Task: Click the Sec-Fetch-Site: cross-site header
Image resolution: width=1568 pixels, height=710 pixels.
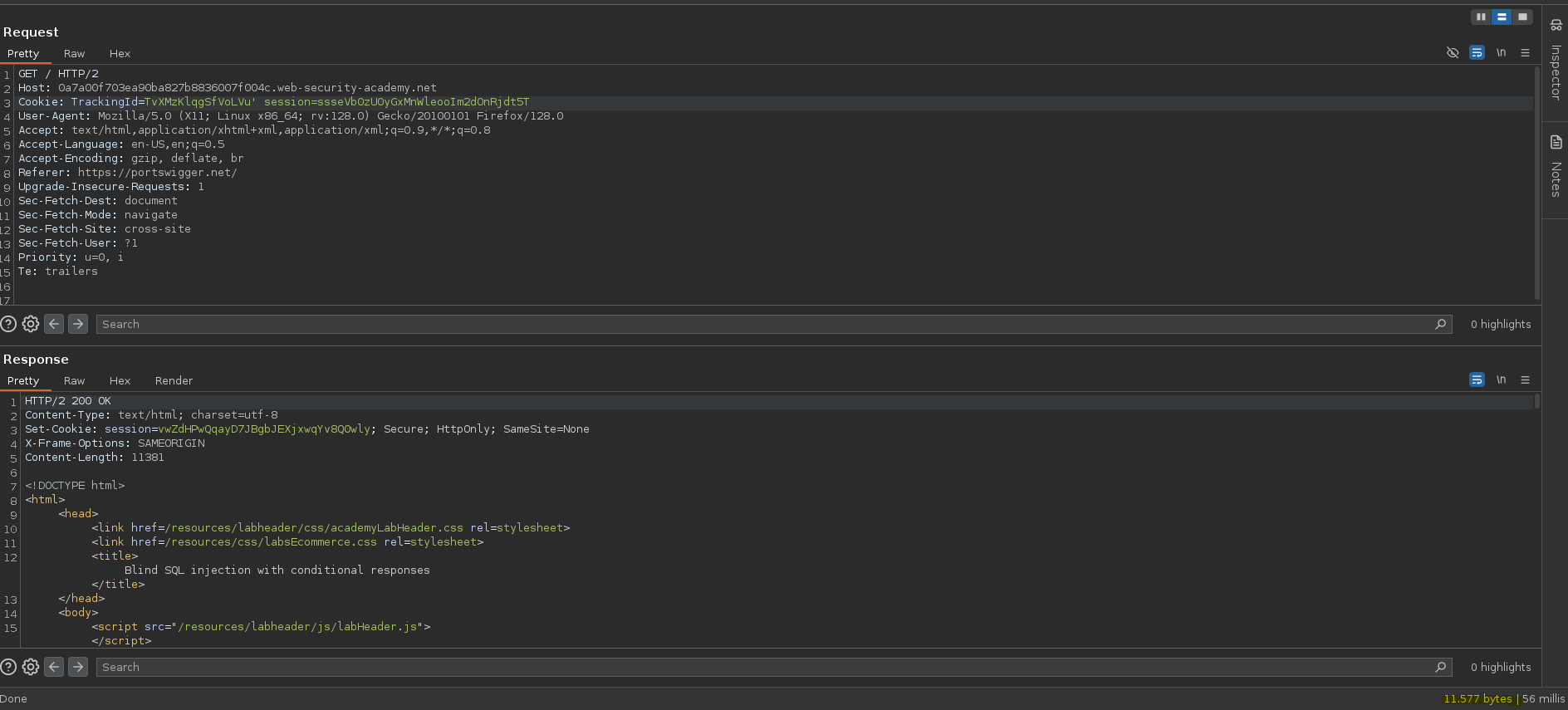Action: point(105,229)
